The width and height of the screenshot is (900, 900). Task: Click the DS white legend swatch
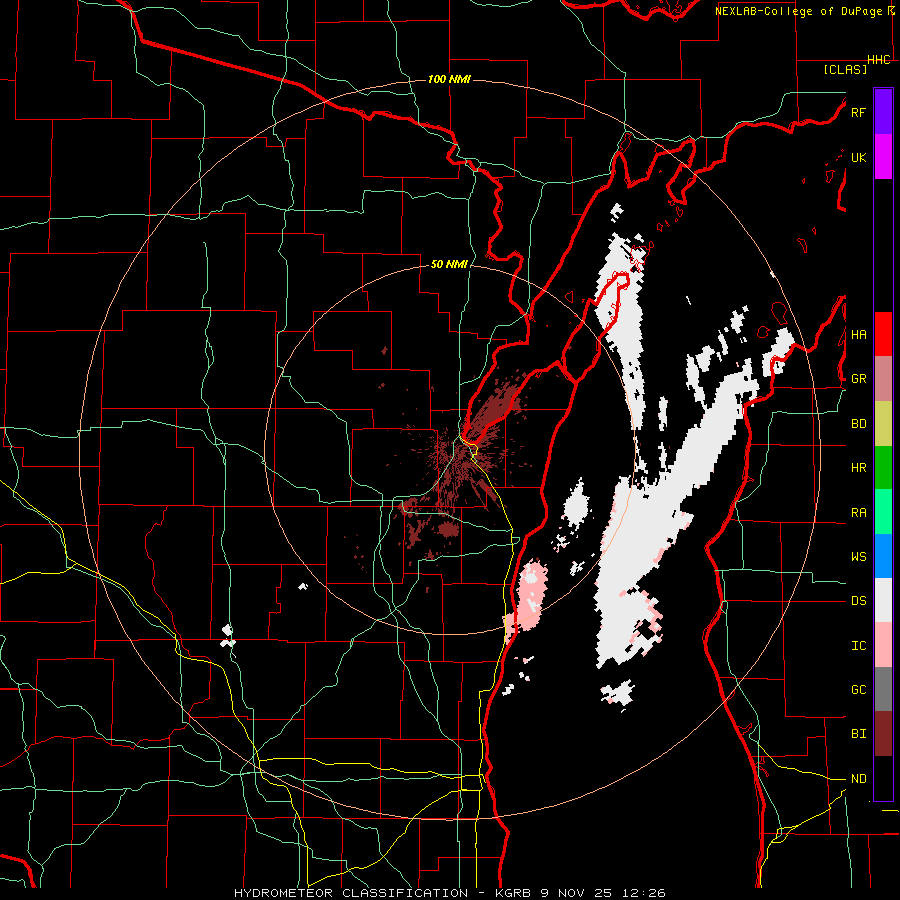(883, 600)
